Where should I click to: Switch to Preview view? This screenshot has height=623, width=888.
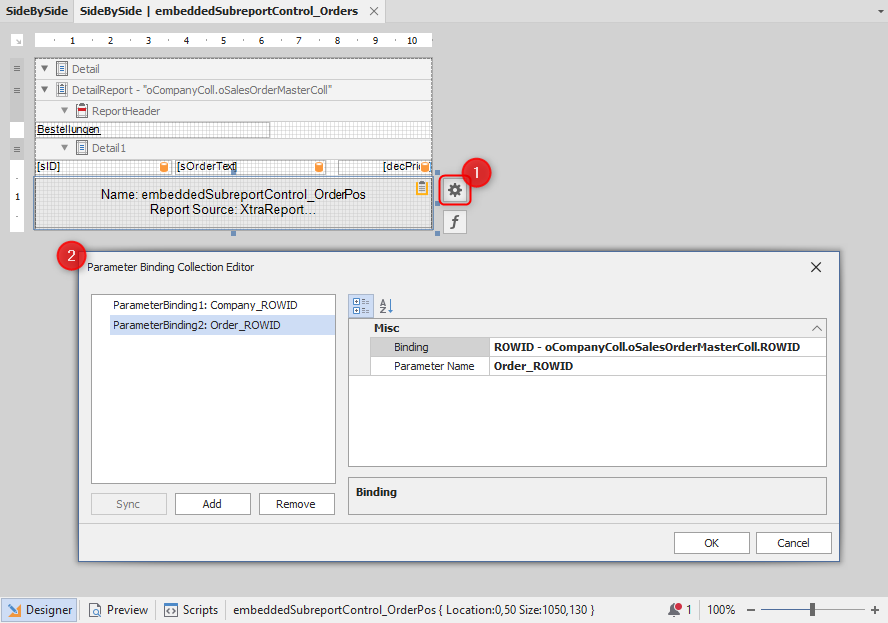click(x=119, y=610)
